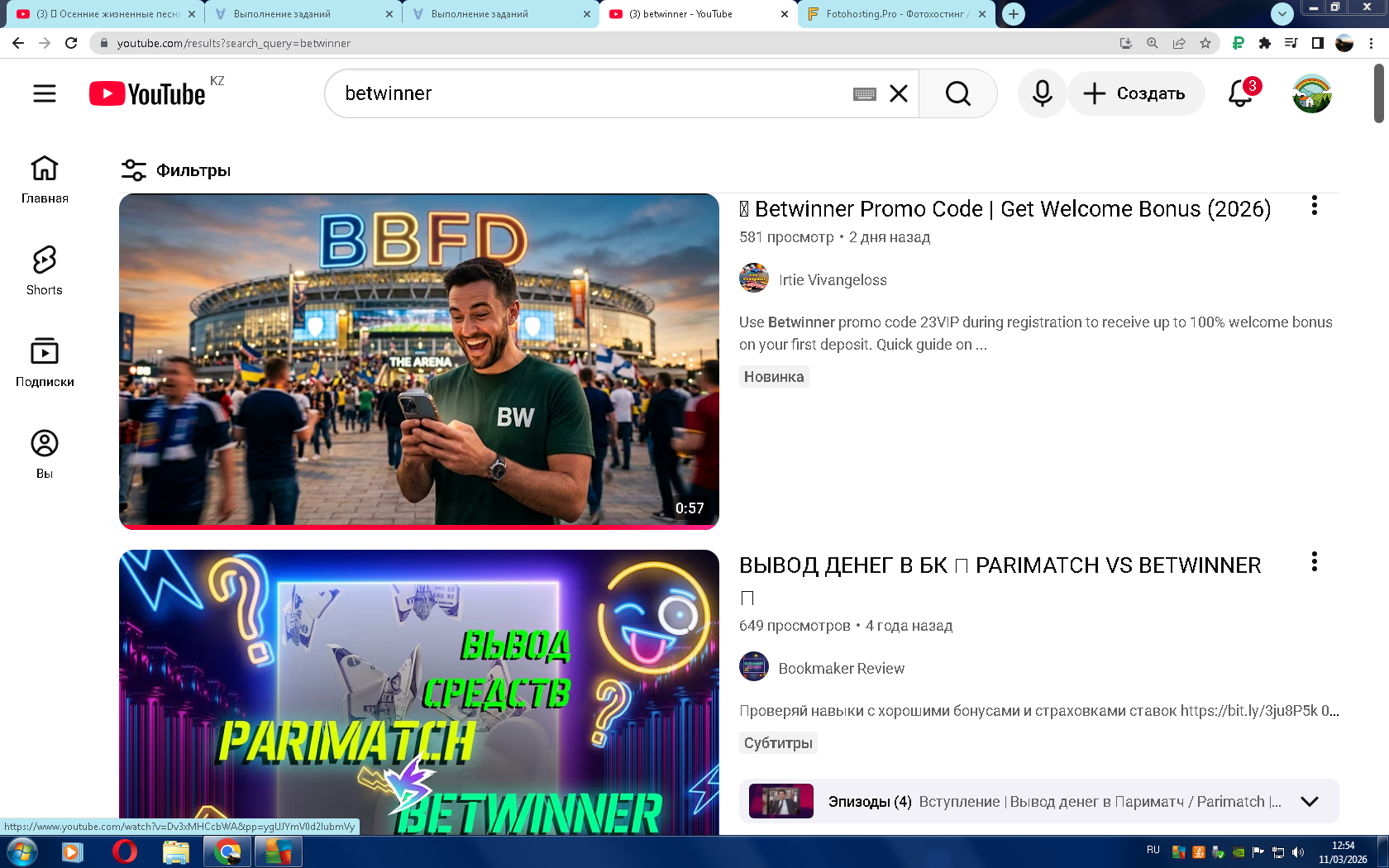Open the notifications bell

click(x=1240, y=93)
